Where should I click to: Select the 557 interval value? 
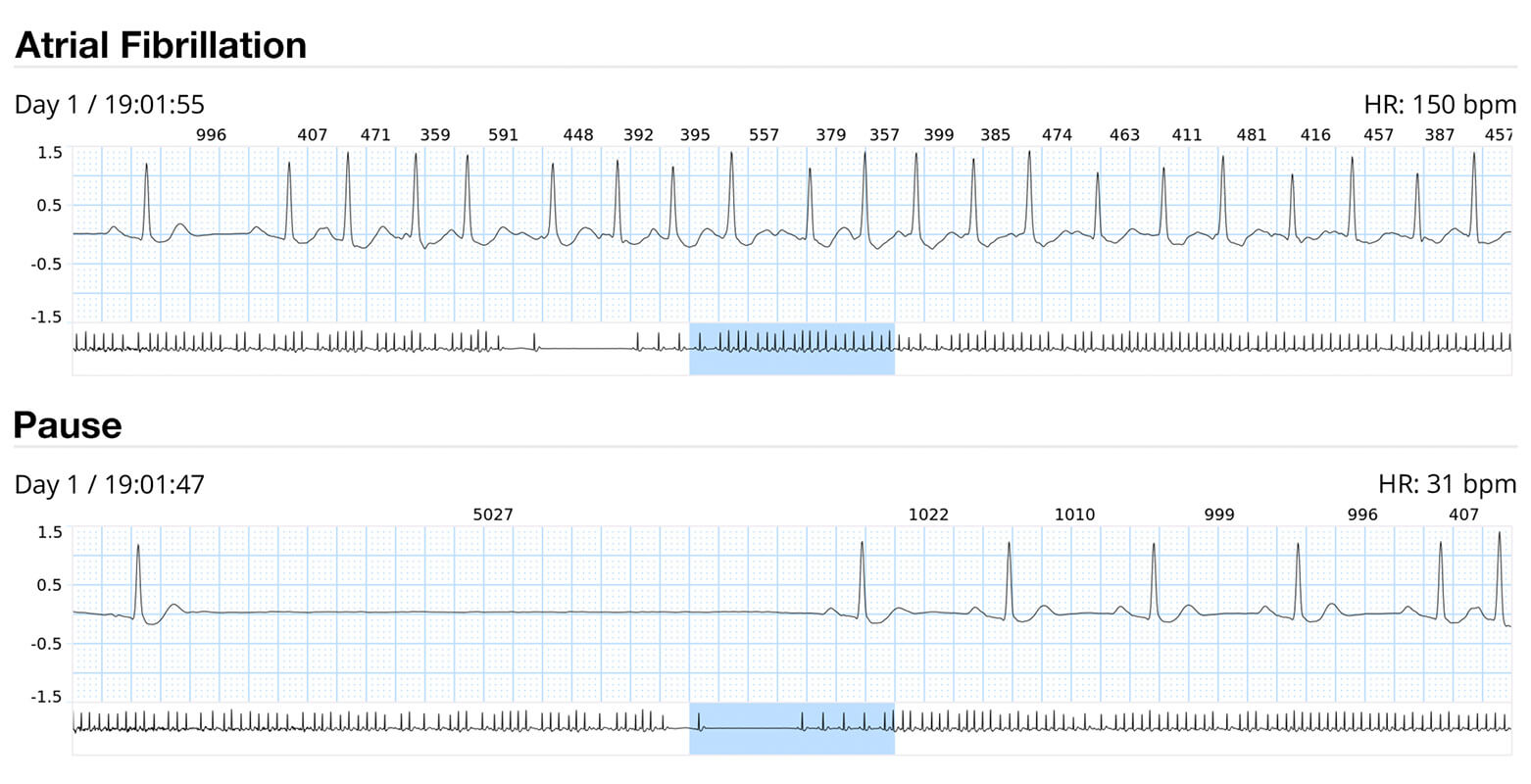pos(764,135)
